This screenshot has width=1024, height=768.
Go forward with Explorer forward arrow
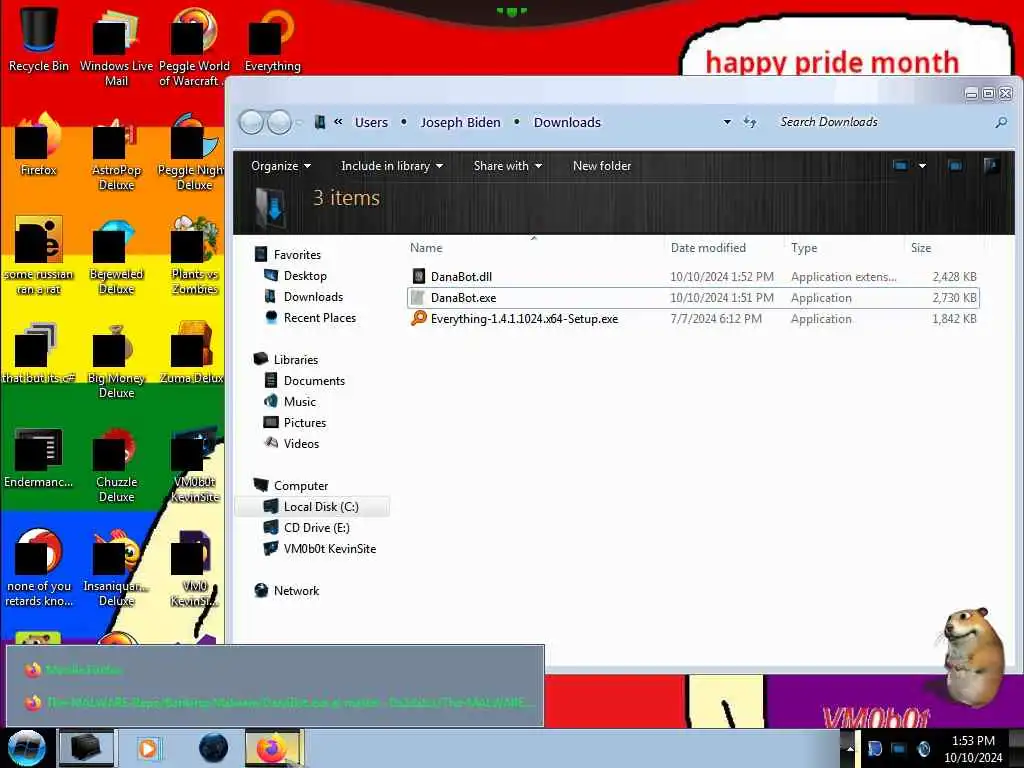click(x=280, y=122)
